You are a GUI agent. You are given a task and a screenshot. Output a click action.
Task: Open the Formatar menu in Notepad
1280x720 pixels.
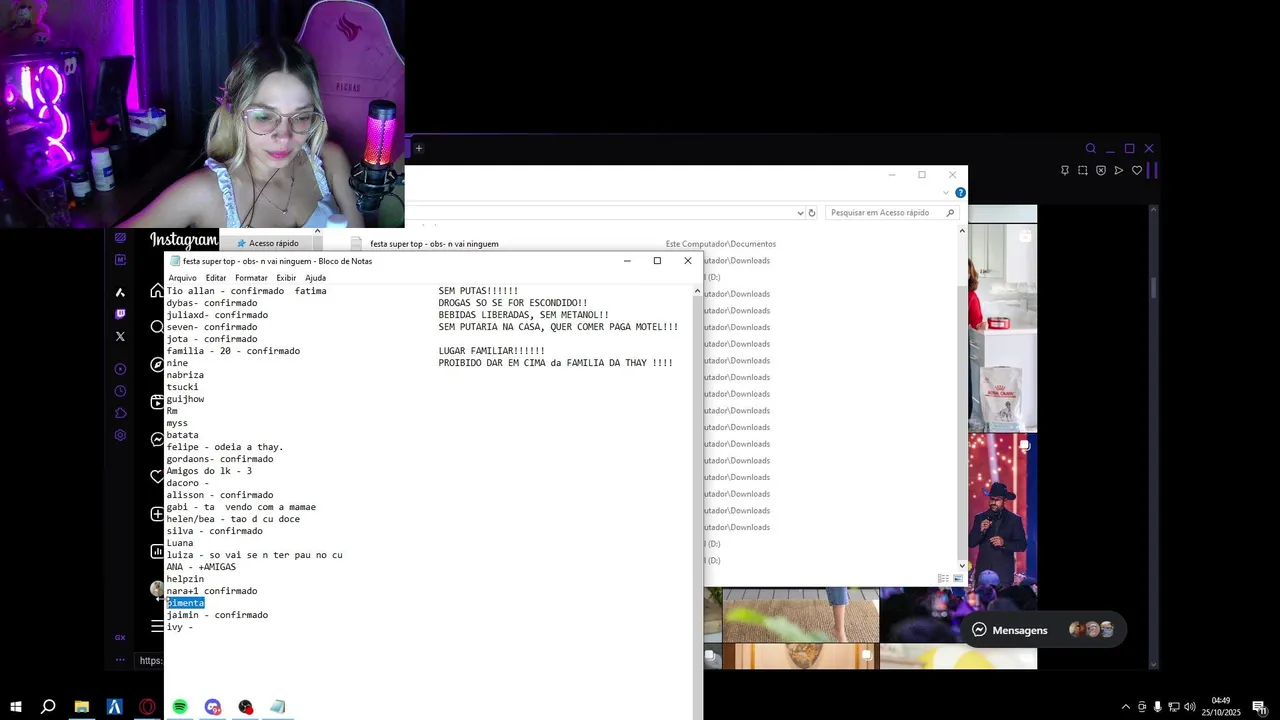[251, 278]
